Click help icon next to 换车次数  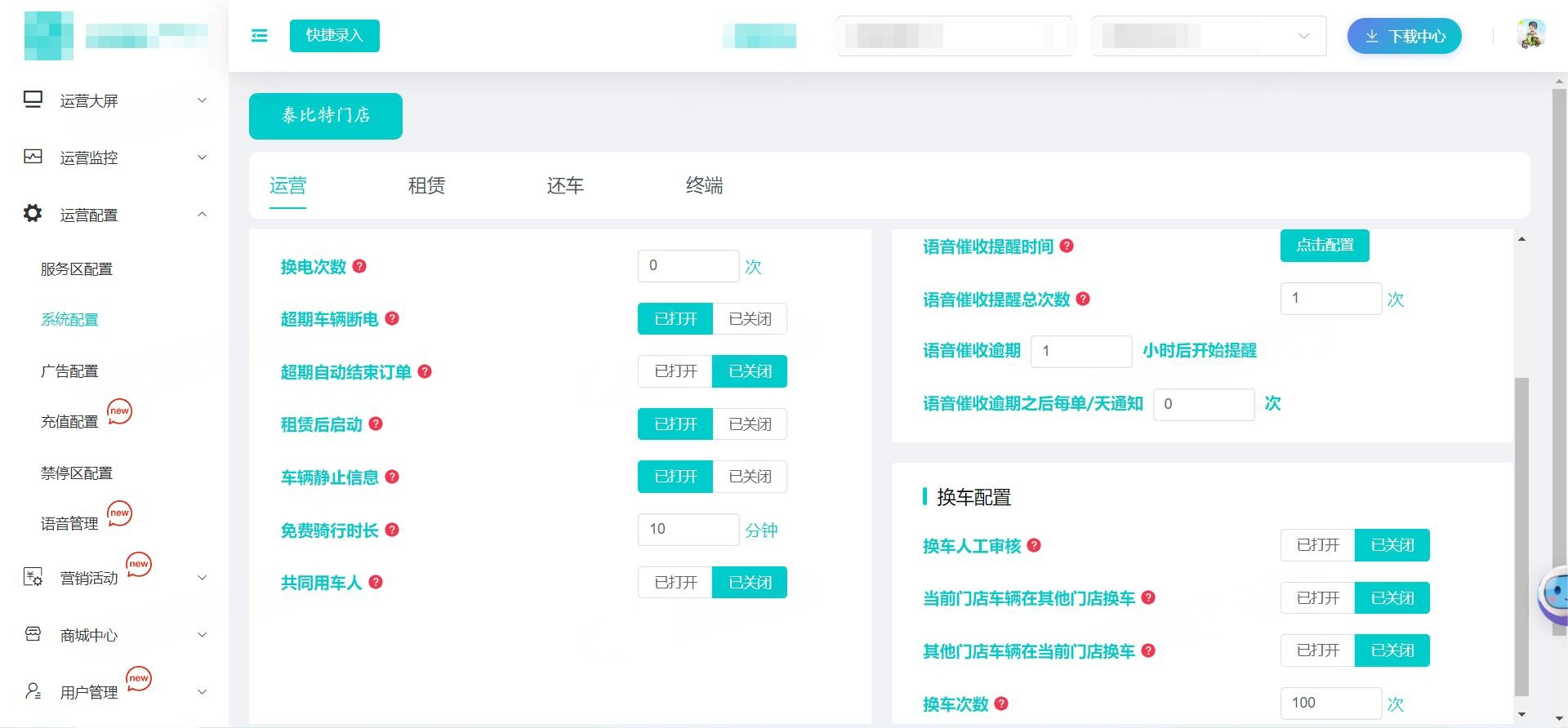[1001, 704]
